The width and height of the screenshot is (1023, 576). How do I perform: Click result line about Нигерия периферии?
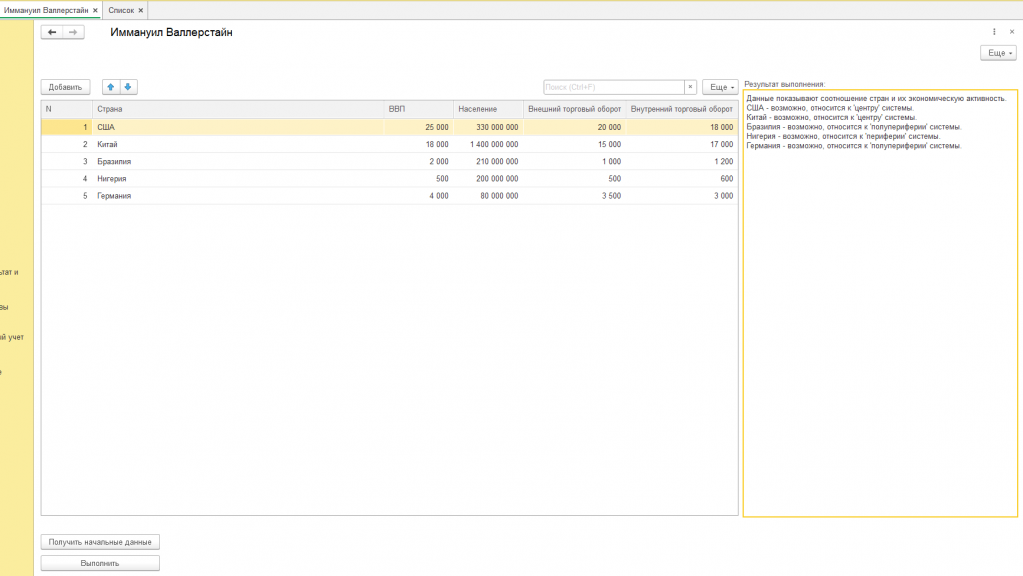click(x=843, y=136)
